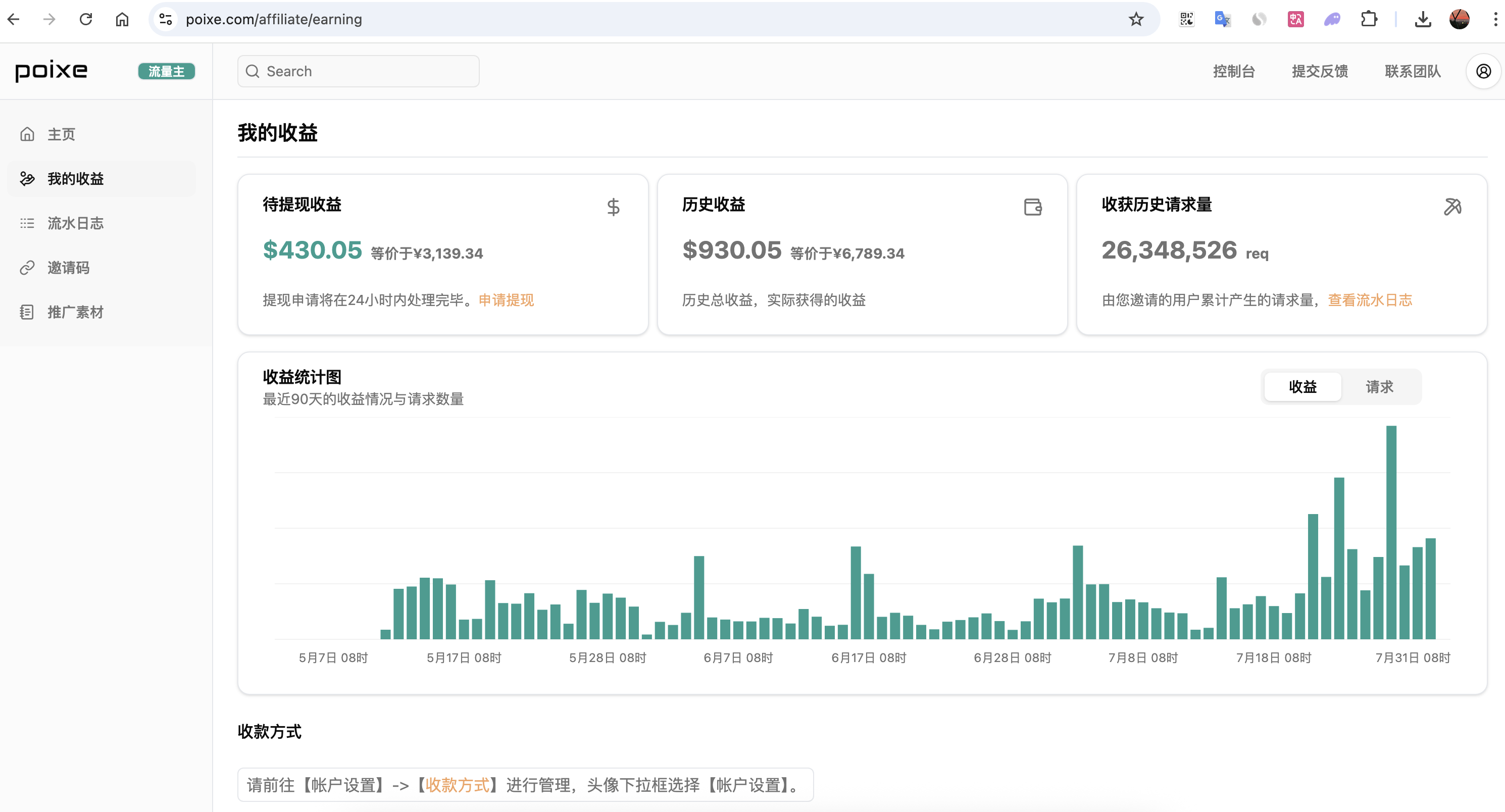Click the dollar icon on pending earnings card
The image size is (1505, 812).
pyautogui.click(x=613, y=207)
